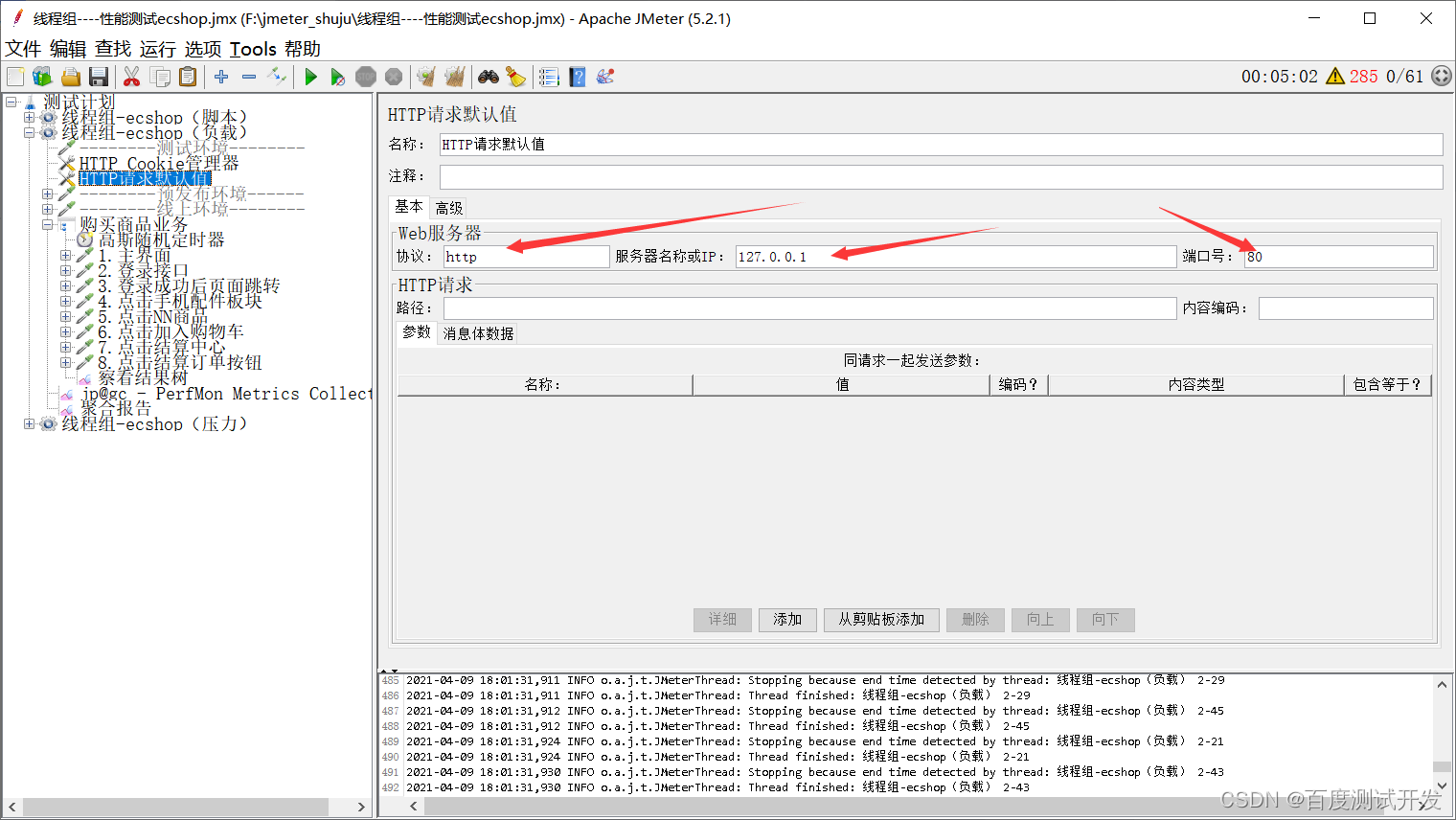Screen dimensions: 1456x820
Task: Click the Open file folder icon
Action: pos(70,77)
